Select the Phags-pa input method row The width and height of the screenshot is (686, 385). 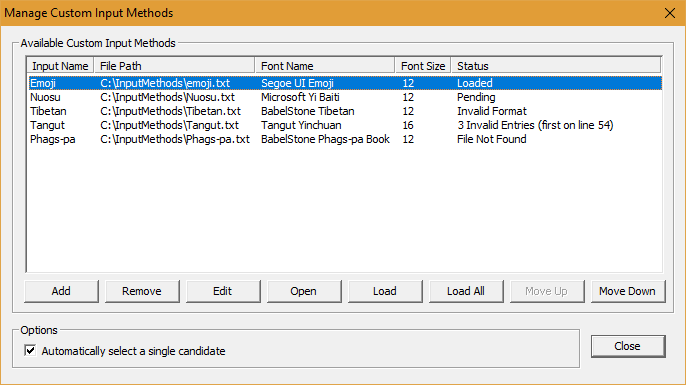click(345, 139)
